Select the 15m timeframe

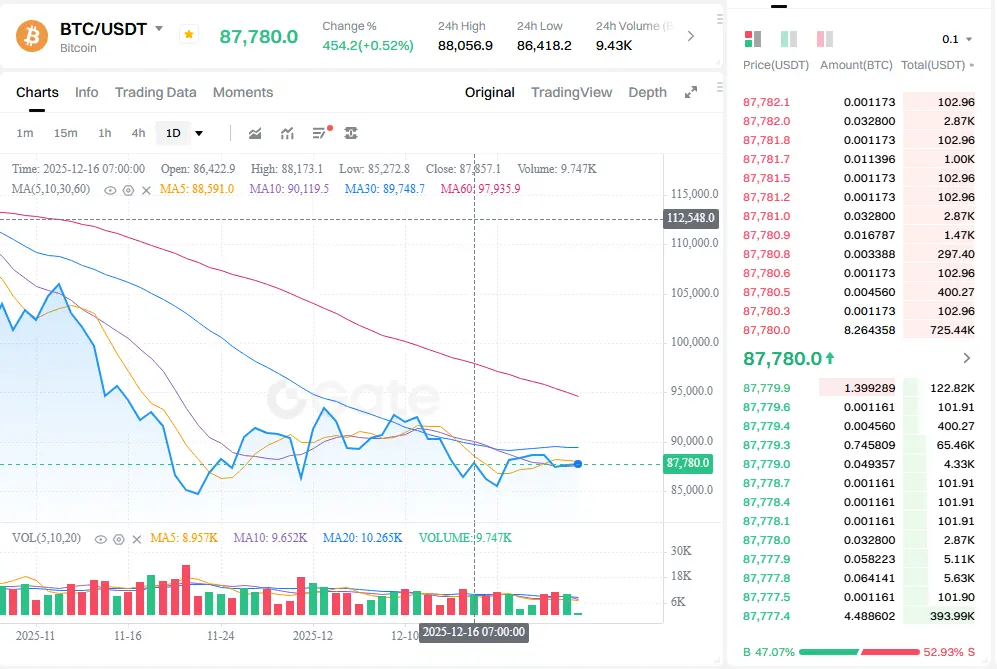tap(65, 133)
